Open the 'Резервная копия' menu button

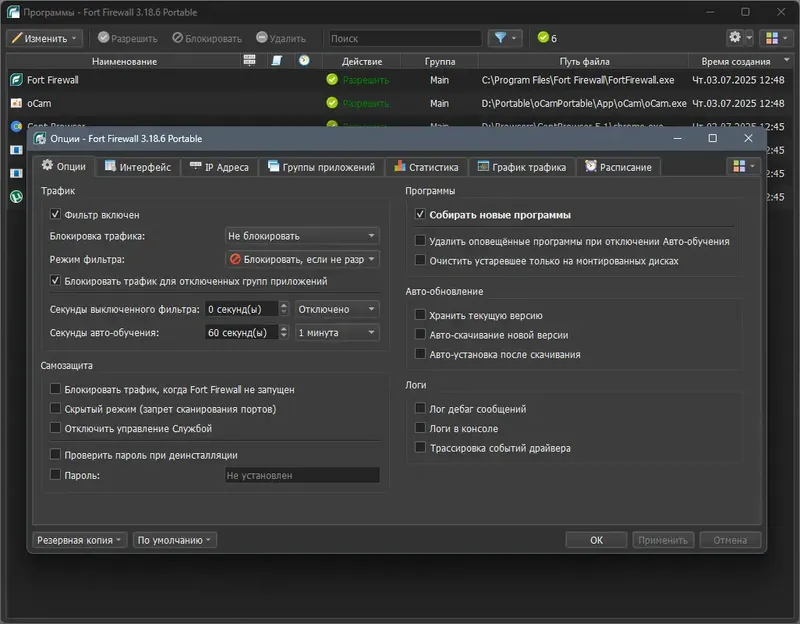pyautogui.click(x=79, y=540)
